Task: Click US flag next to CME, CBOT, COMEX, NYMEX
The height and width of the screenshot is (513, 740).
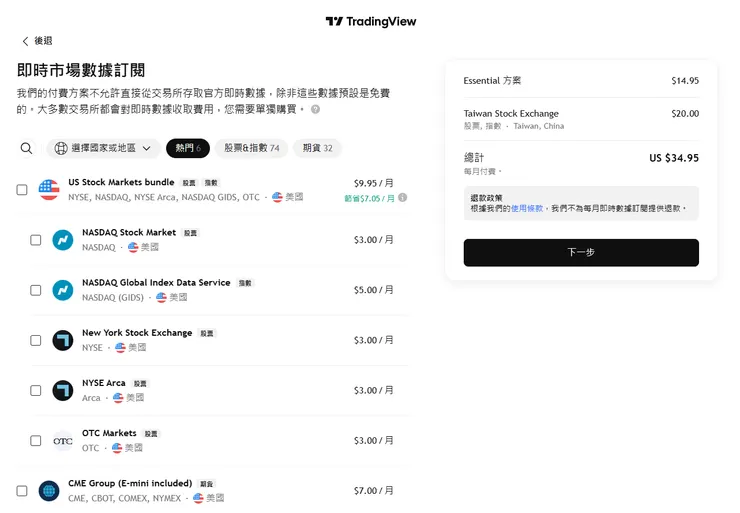Action: click(198, 498)
